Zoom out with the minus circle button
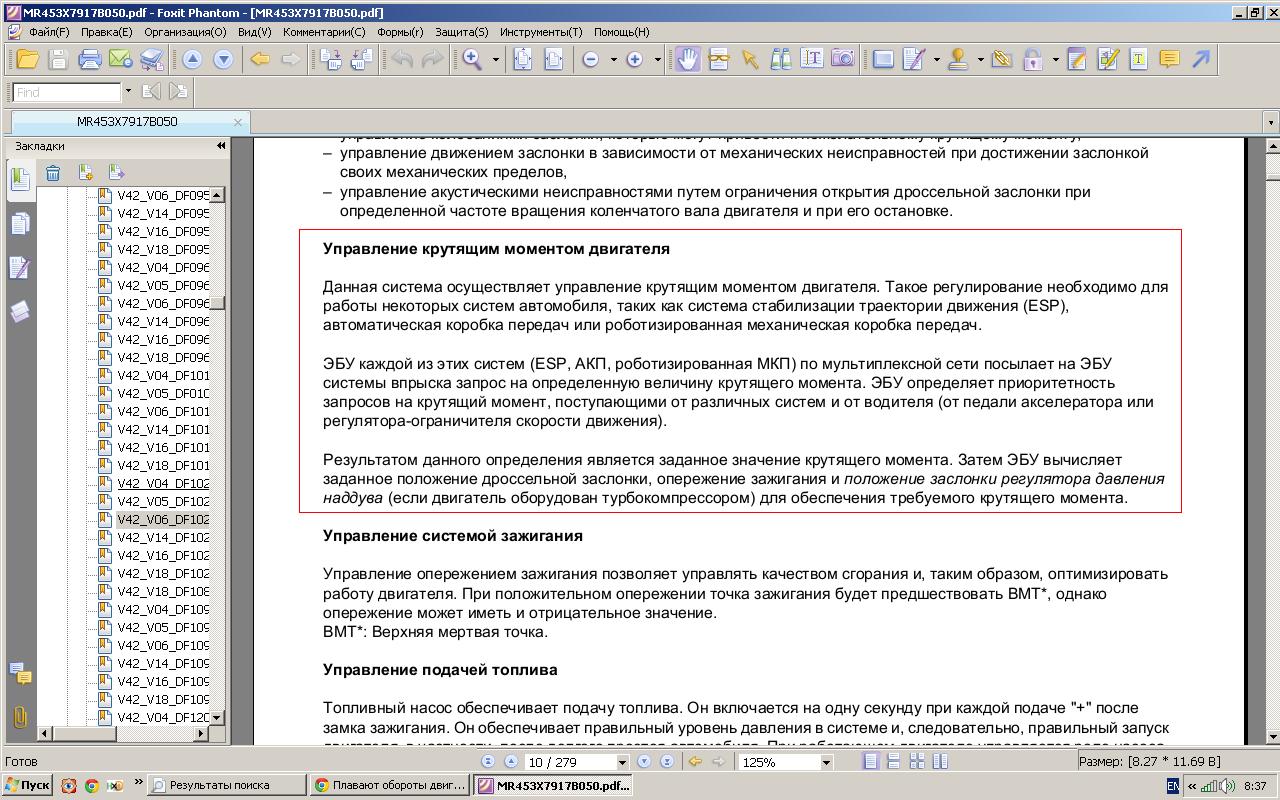The height and width of the screenshot is (800, 1280). (591, 60)
